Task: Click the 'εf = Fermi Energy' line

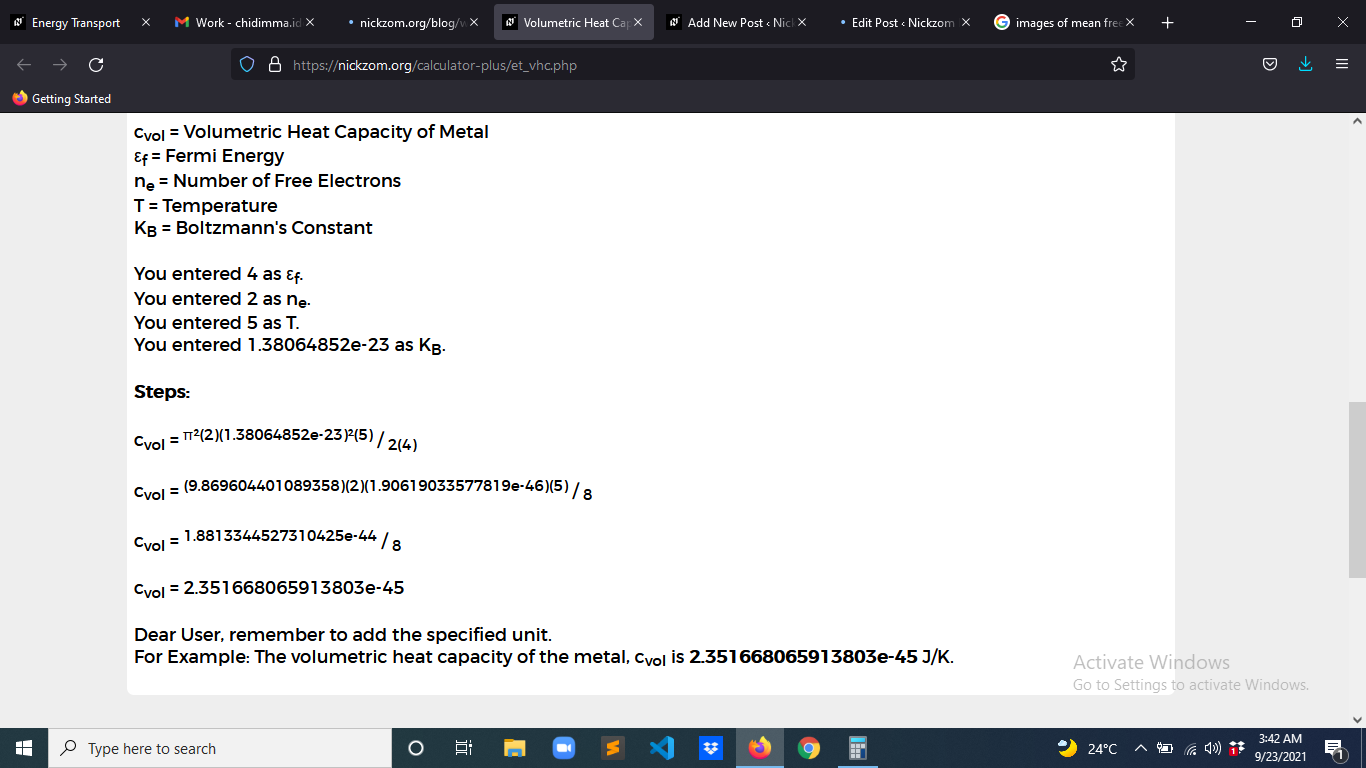Action: point(209,156)
